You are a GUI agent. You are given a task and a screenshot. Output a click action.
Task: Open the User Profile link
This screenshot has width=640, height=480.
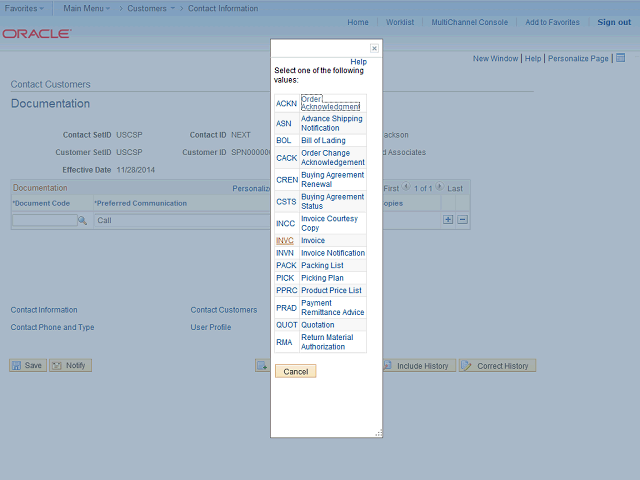[211, 327]
